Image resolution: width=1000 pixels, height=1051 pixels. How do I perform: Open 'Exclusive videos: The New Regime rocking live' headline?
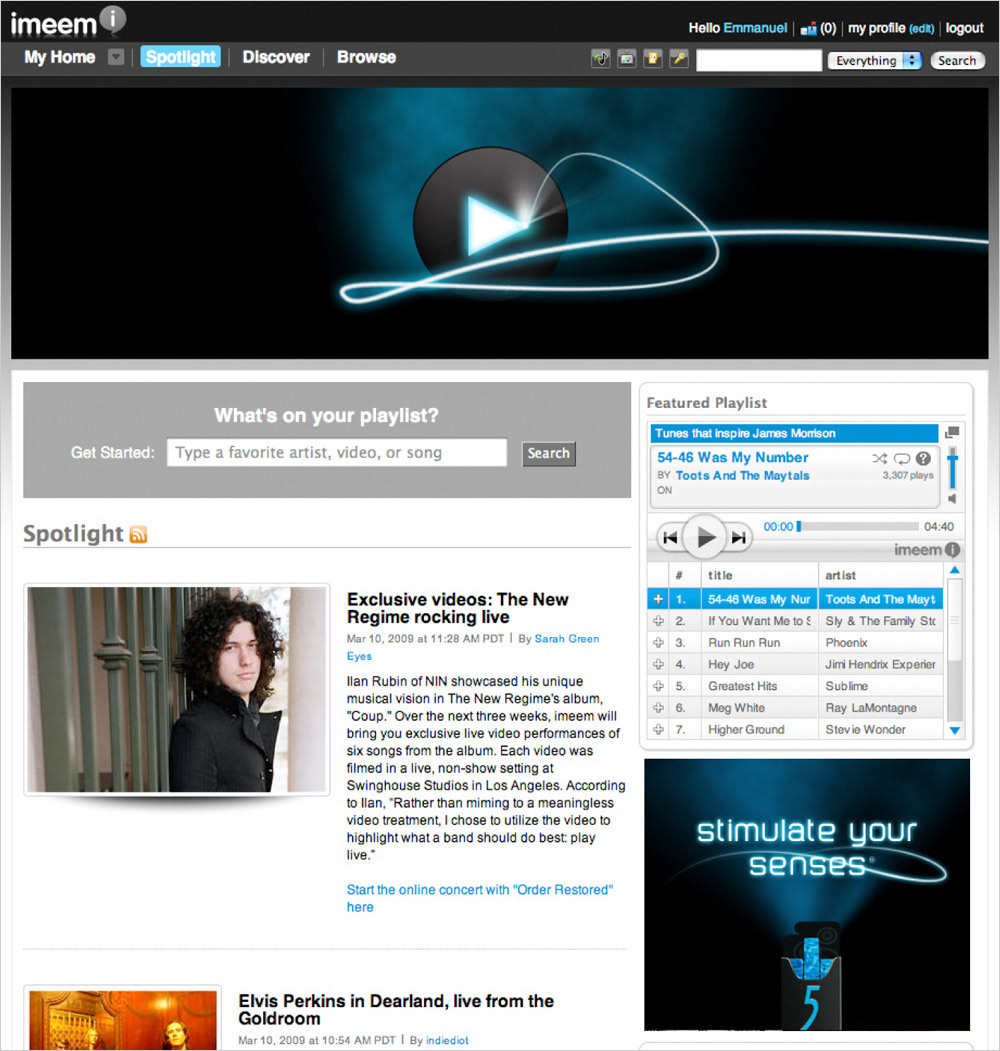457,608
